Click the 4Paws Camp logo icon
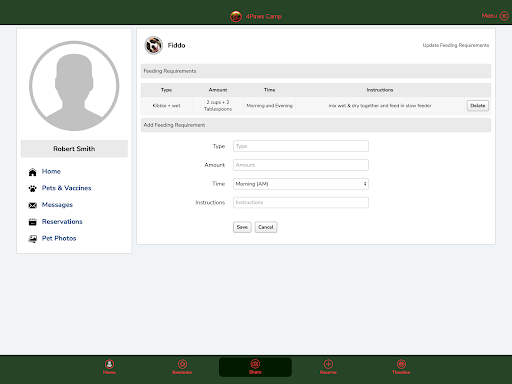The height and width of the screenshot is (384, 512). (236, 16)
